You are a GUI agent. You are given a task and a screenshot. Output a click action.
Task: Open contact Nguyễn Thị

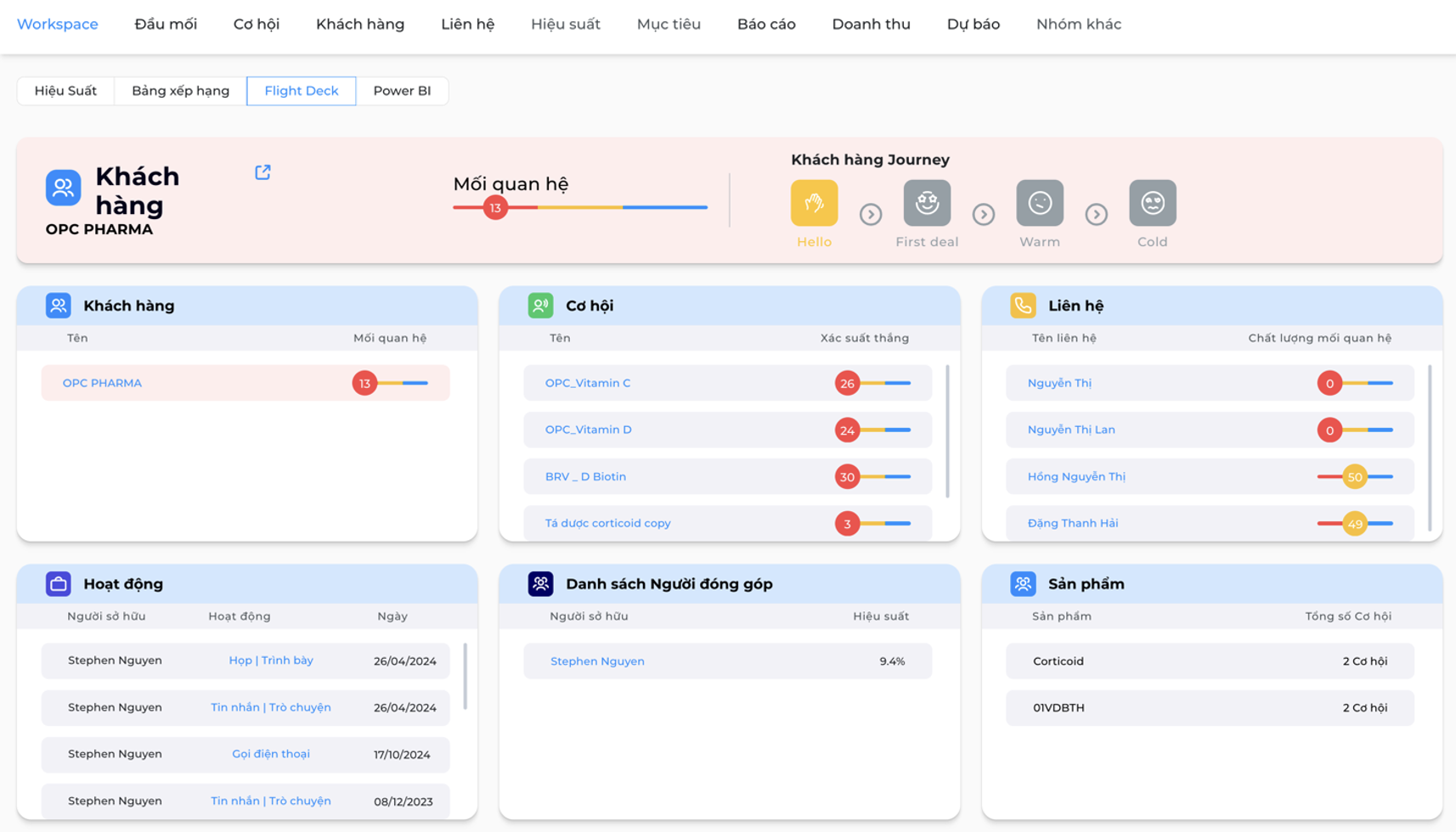[x=1059, y=383]
